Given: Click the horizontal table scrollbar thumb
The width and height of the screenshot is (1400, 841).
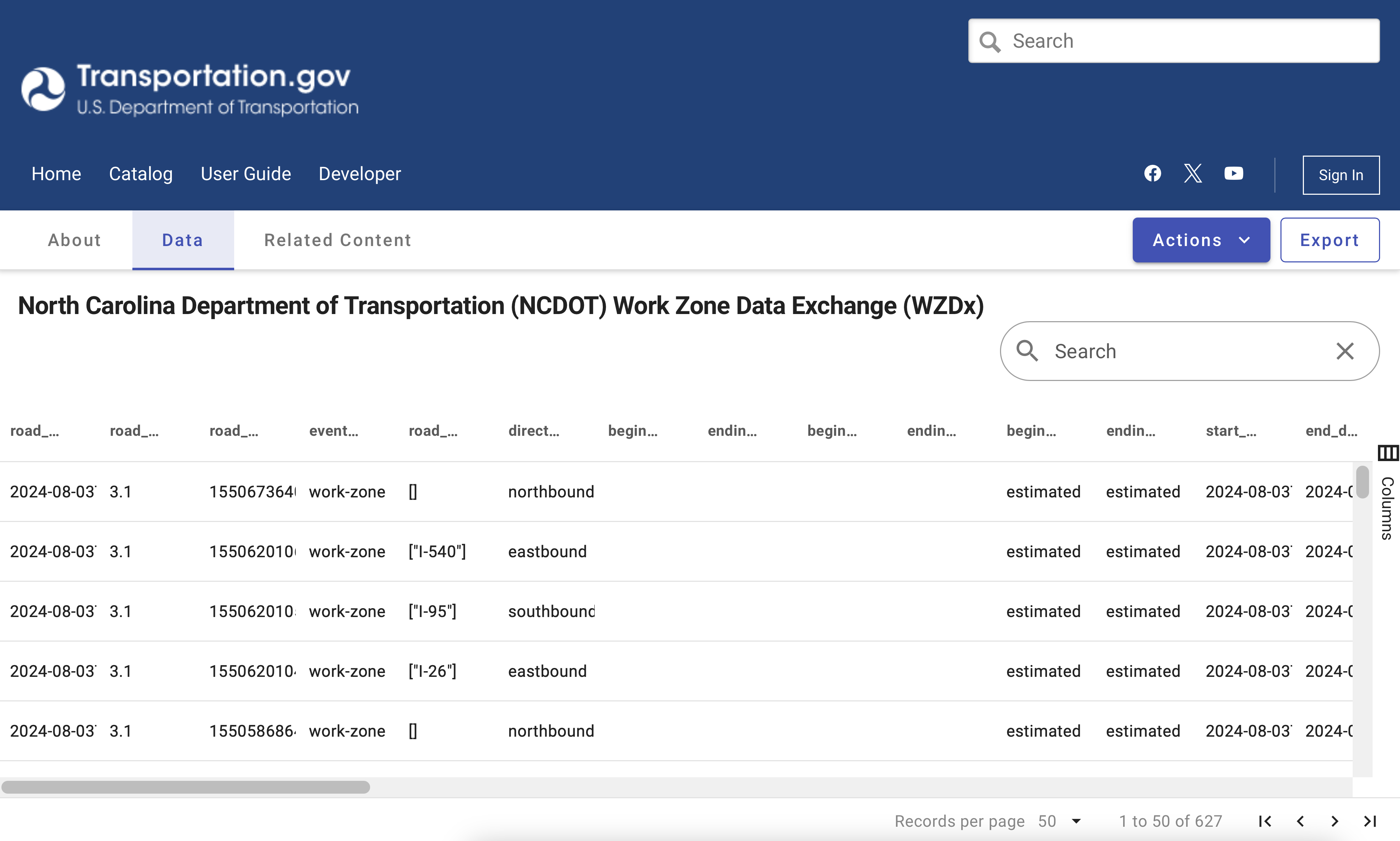Looking at the screenshot, I should tap(186, 787).
